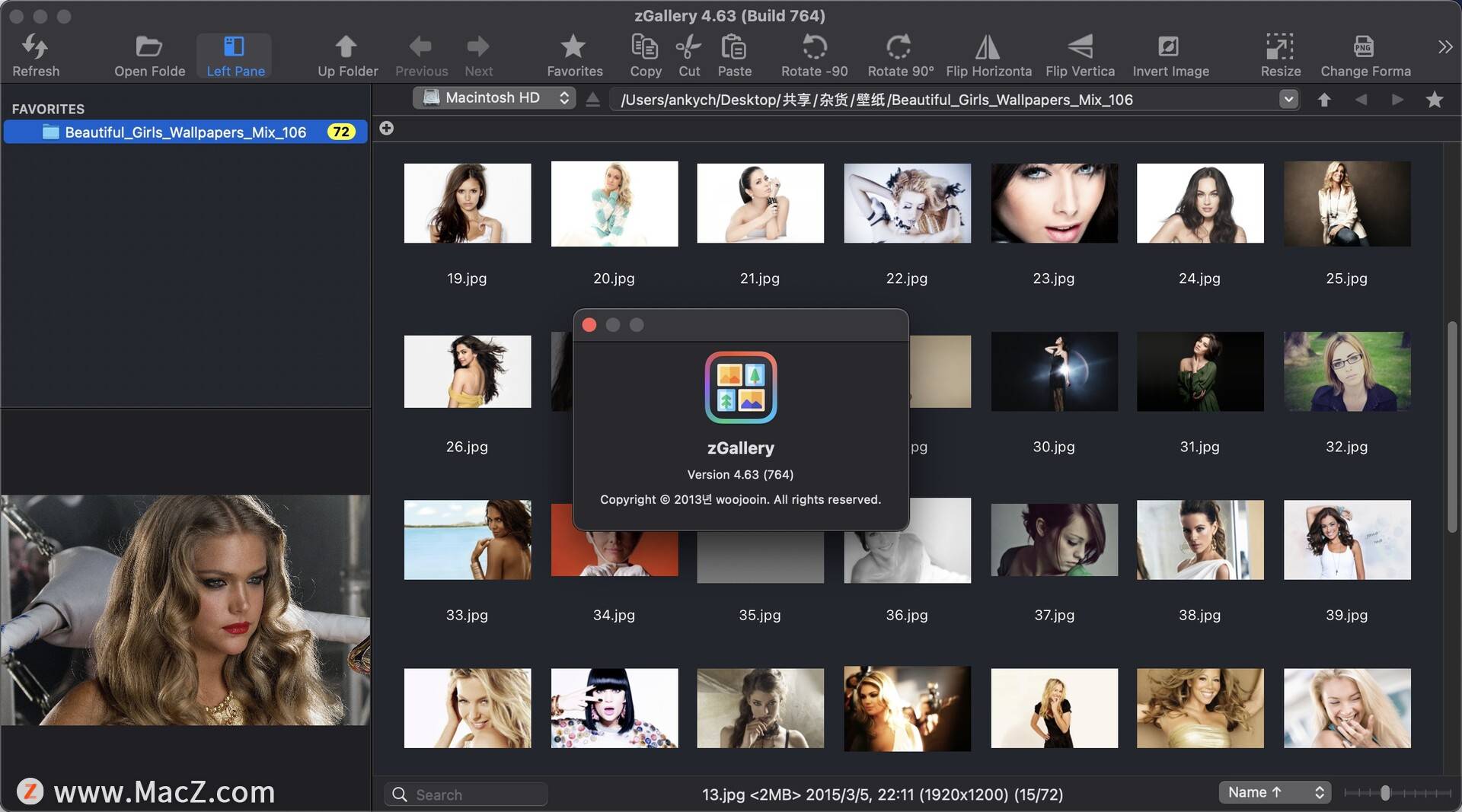The height and width of the screenshot is (812, 1462).
Task: Click the 72 count badge
Action: pyautogui.click(x=341, y=132)
